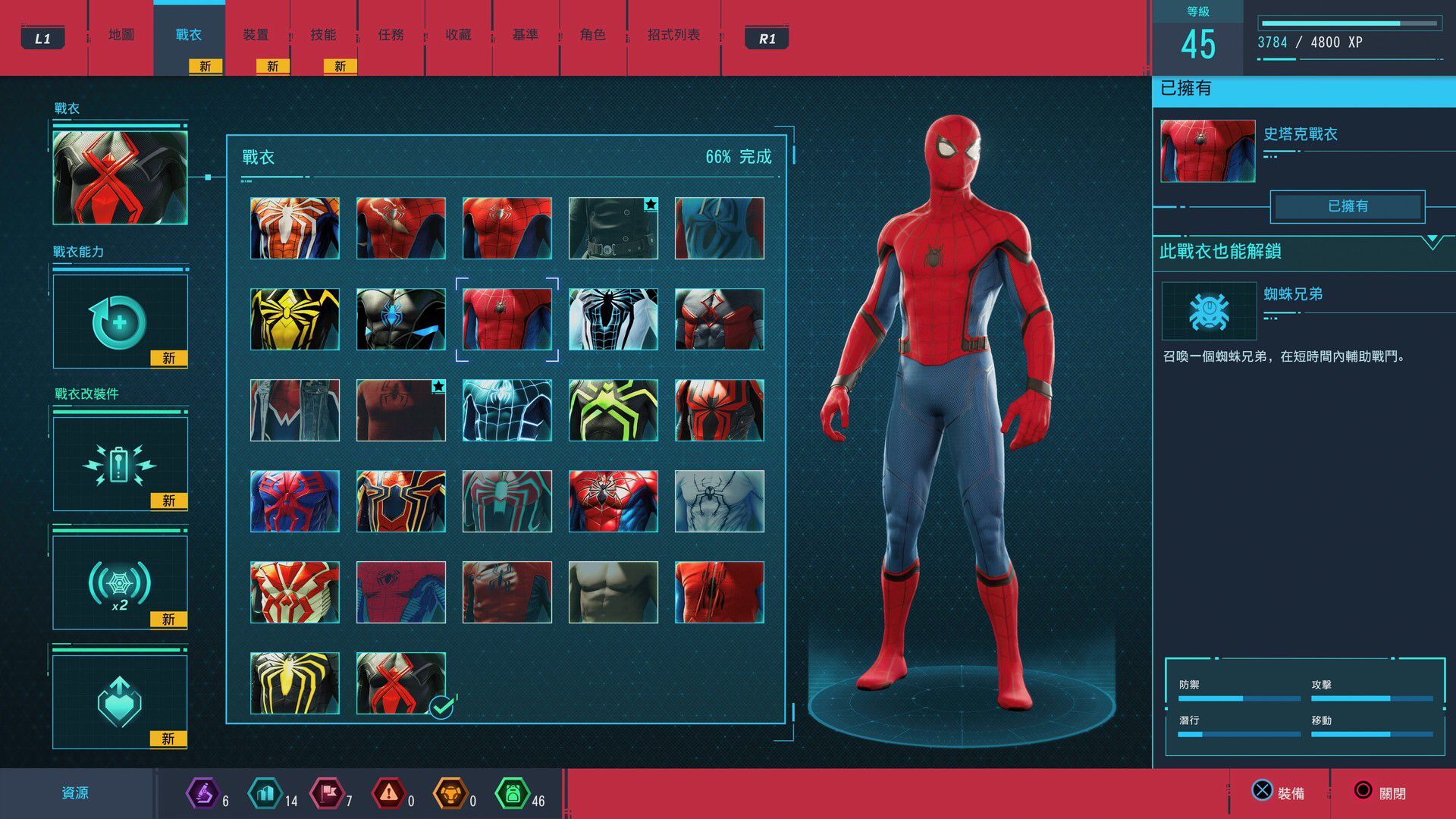Choose the Advanced Suit with white spider

point(295,228)
